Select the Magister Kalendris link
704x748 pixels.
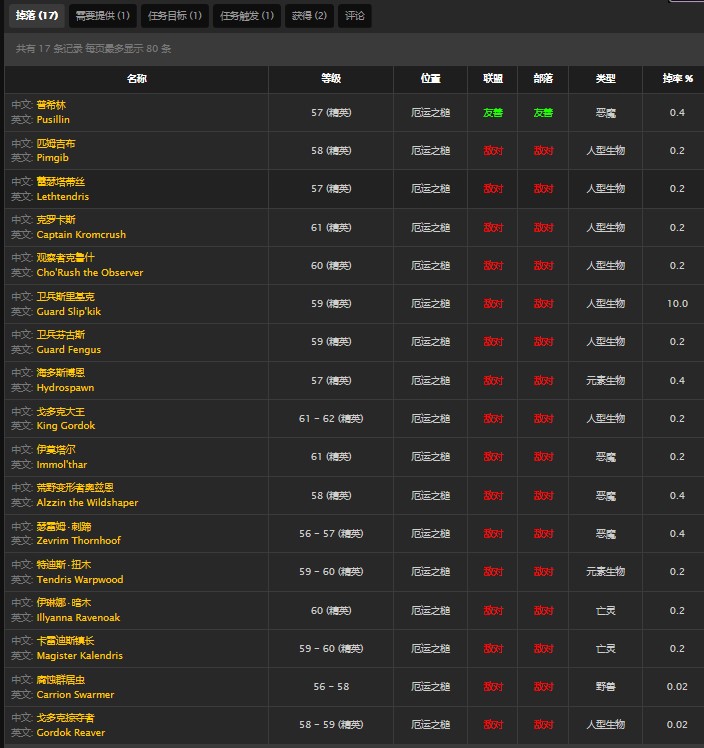[80, 656]
